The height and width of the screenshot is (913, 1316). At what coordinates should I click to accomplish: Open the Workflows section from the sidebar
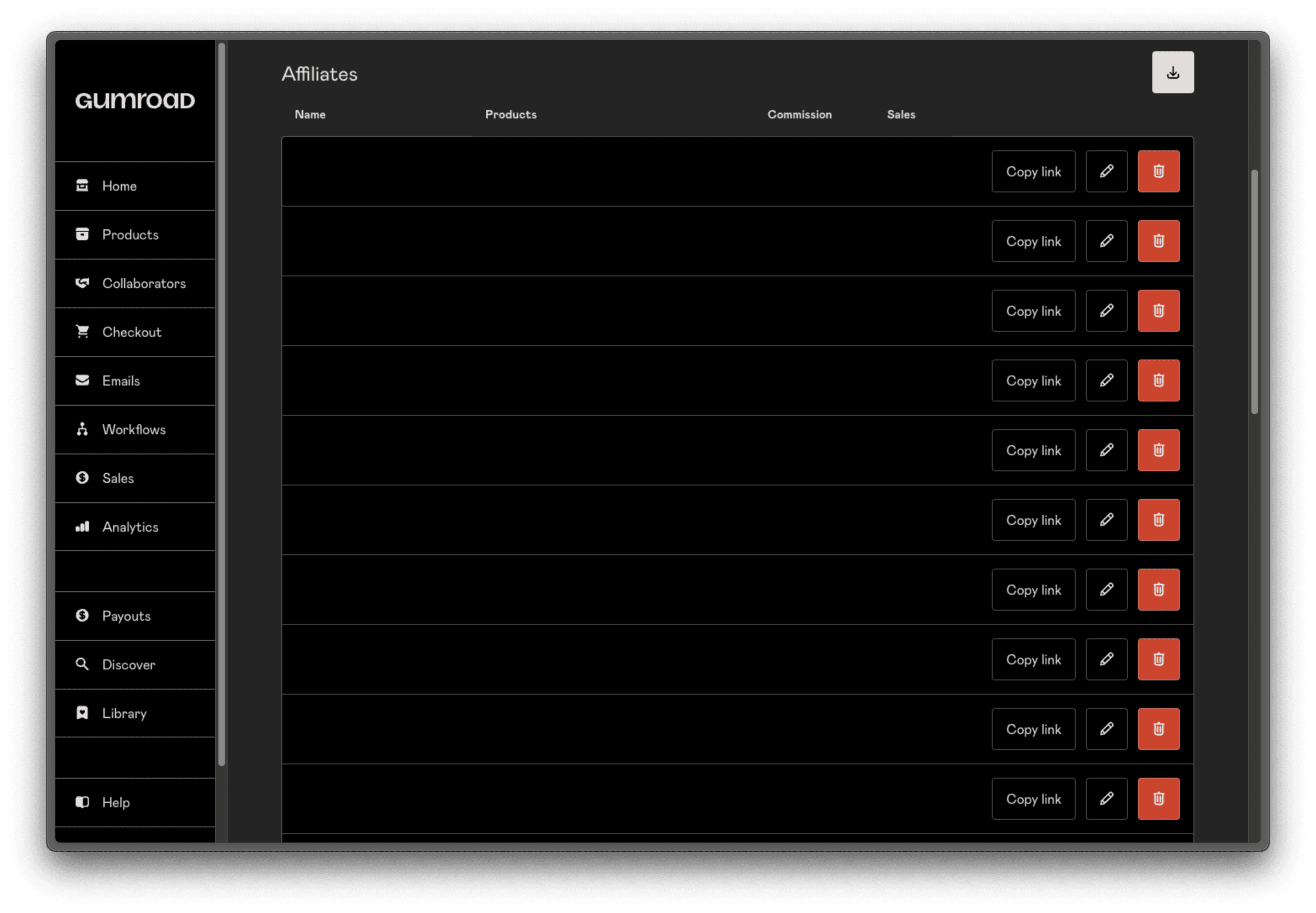pos(134,429)
